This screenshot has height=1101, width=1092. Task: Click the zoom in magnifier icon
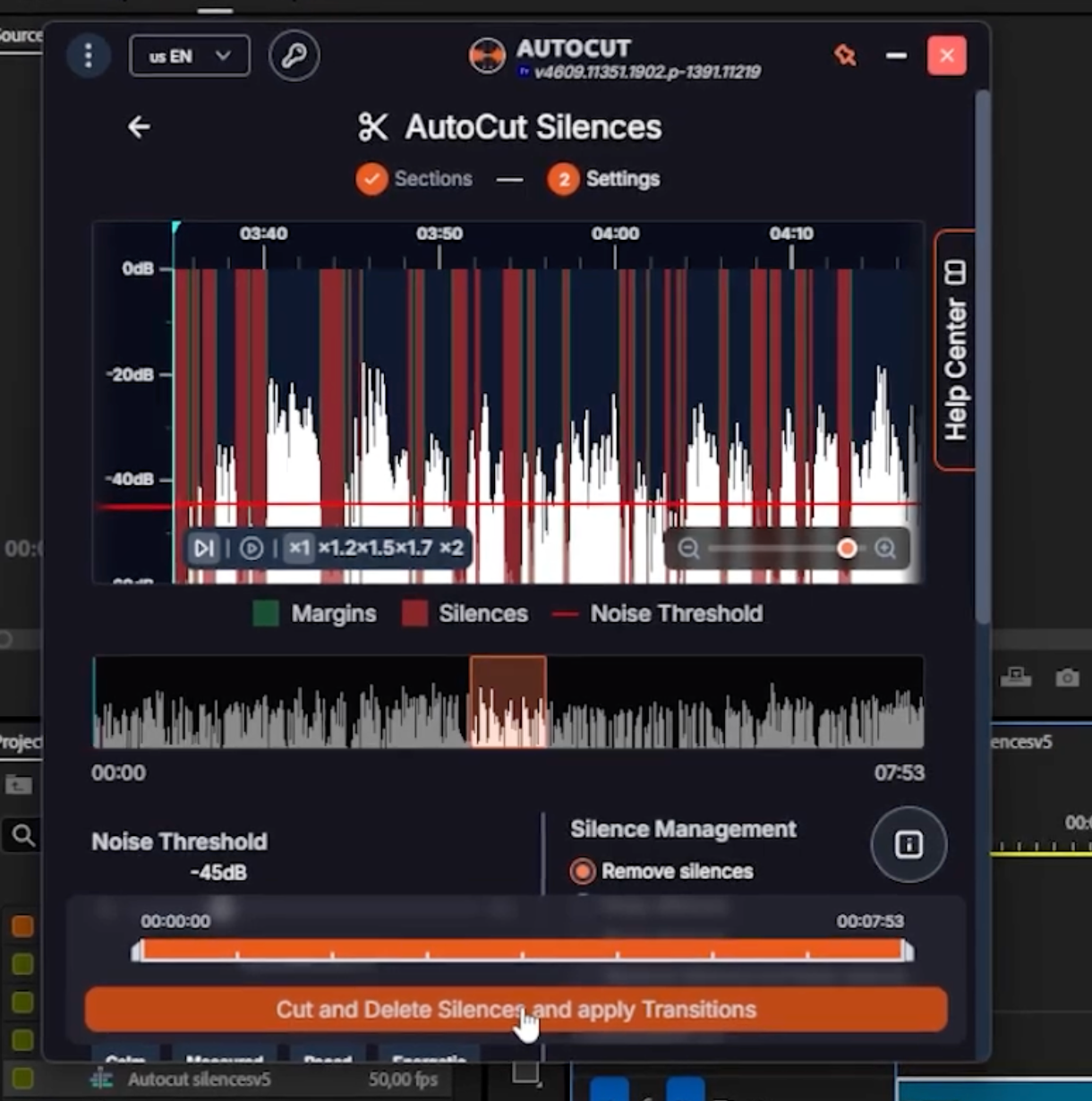pyautogui.click(x=885, y=548)
